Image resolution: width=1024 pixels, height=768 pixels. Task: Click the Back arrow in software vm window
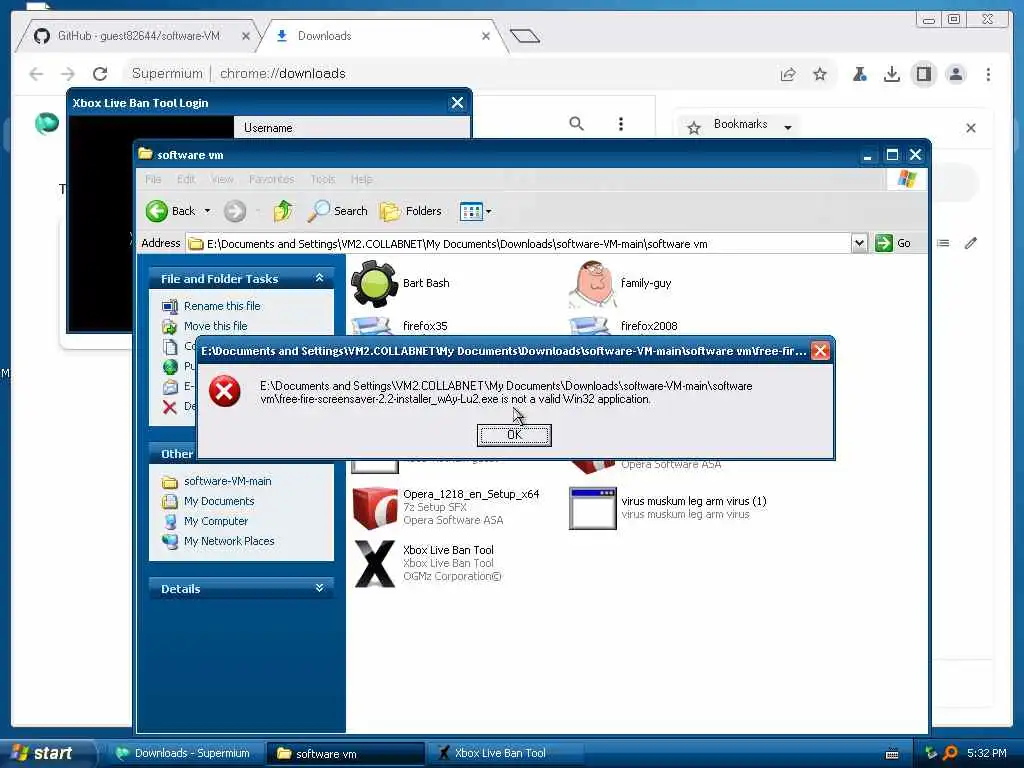(x=157, y=211)
